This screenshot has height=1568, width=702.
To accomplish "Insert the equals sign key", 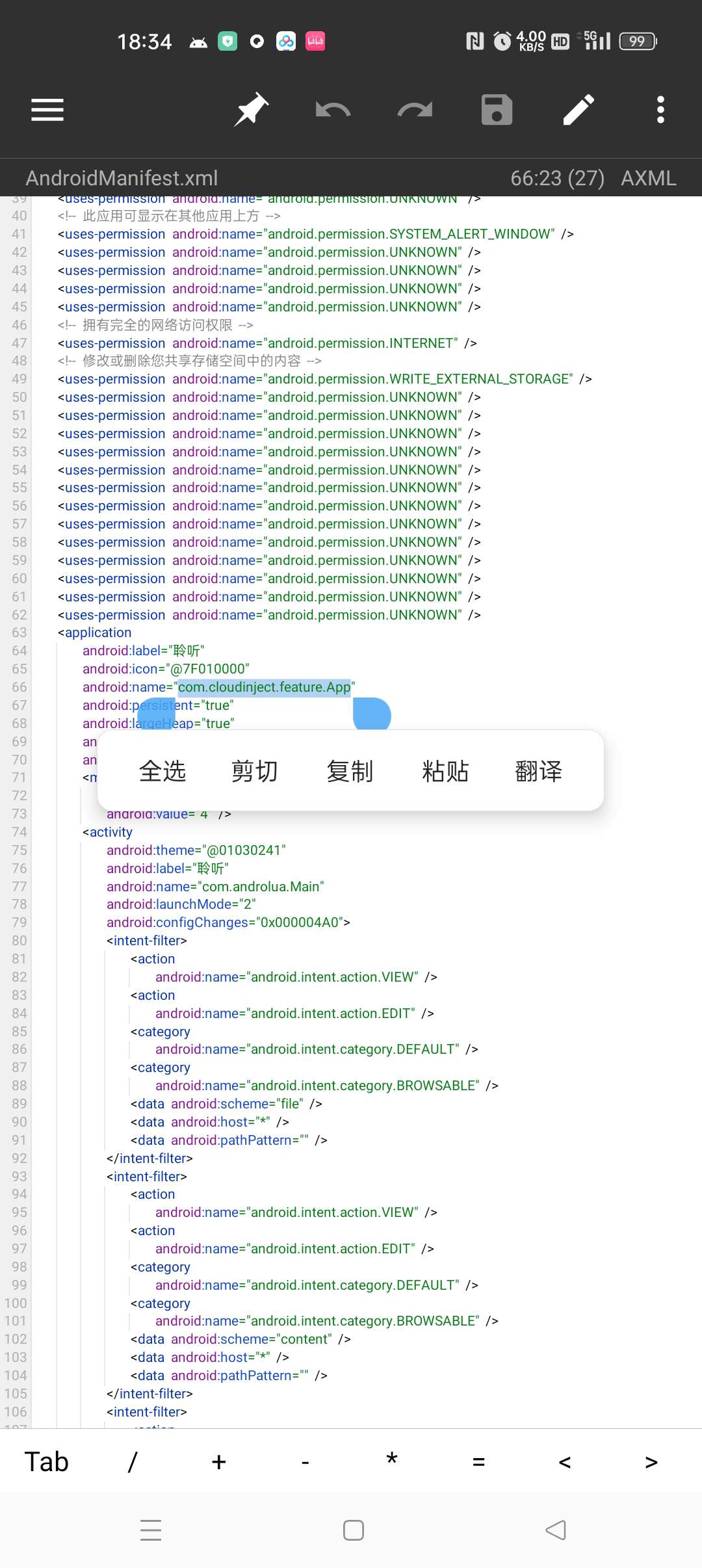I will [x=478, y=1462].
